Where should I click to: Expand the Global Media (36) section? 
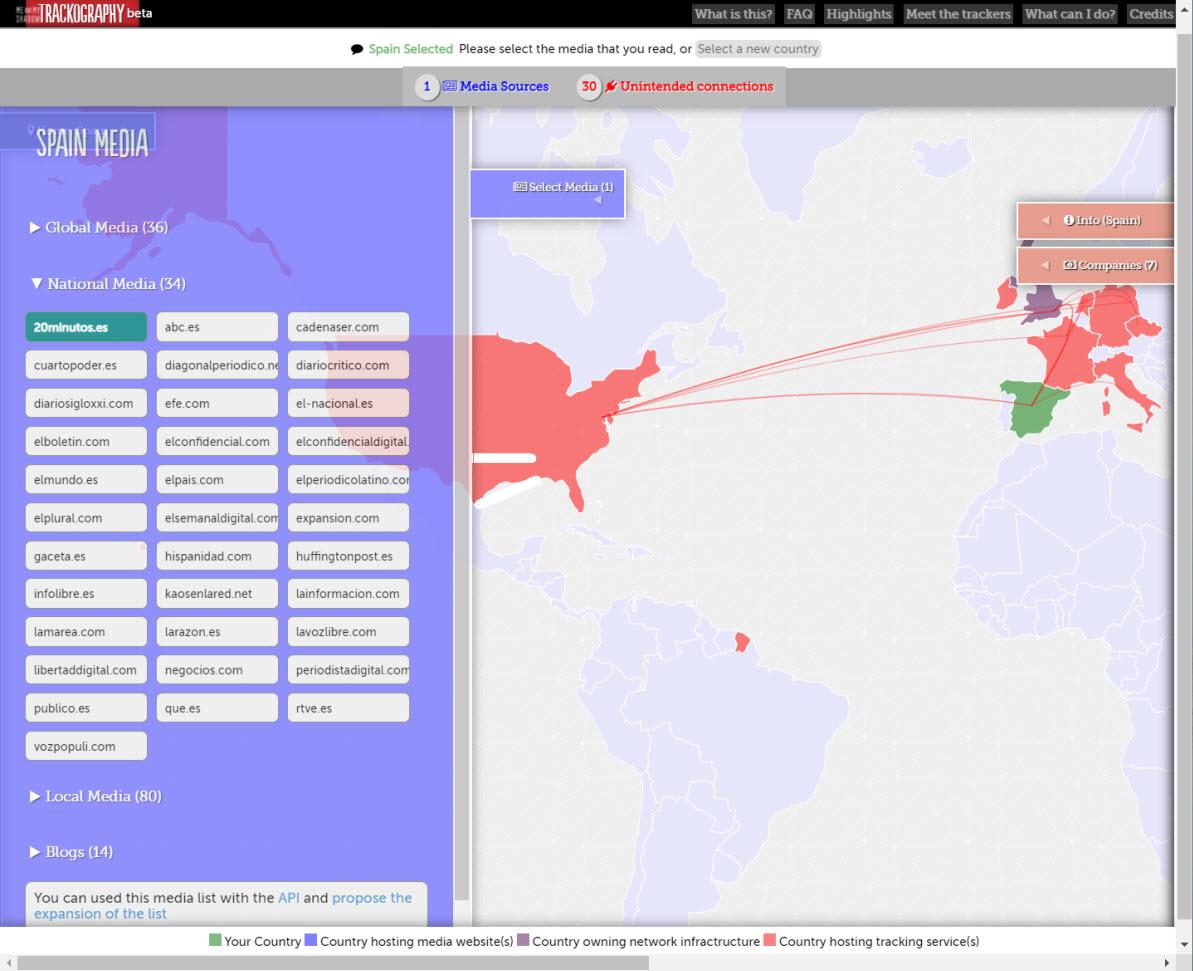[x=99, y=228]
